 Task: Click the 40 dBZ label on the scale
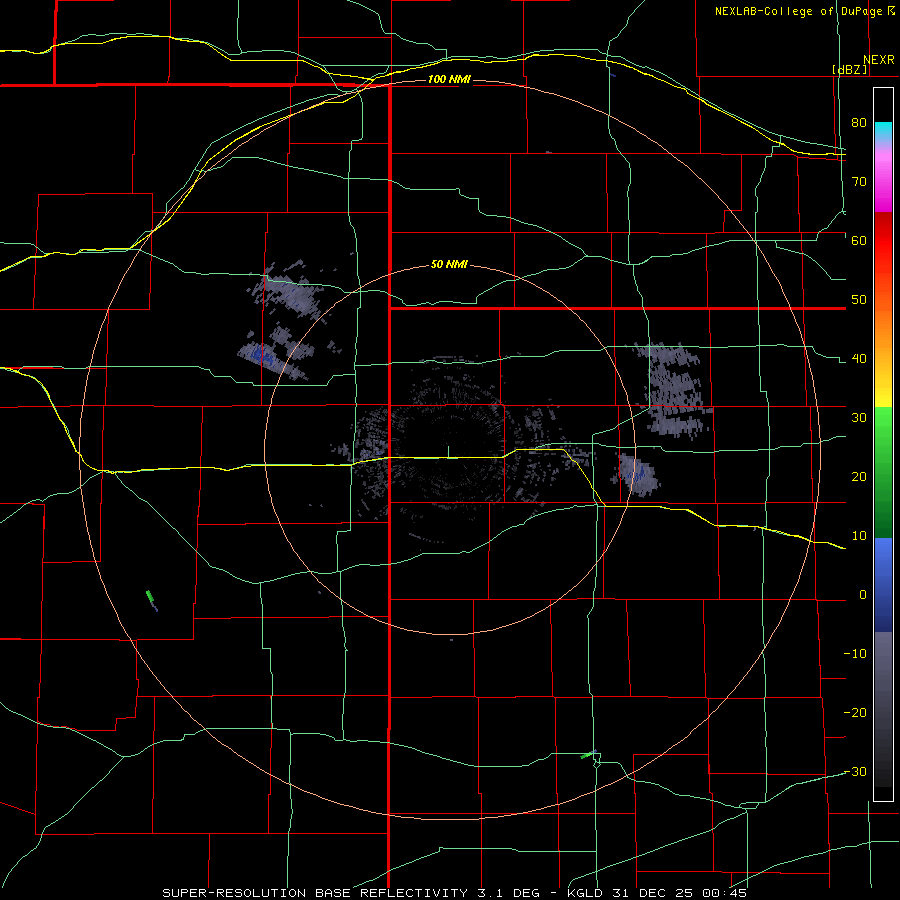pos(859,359)
